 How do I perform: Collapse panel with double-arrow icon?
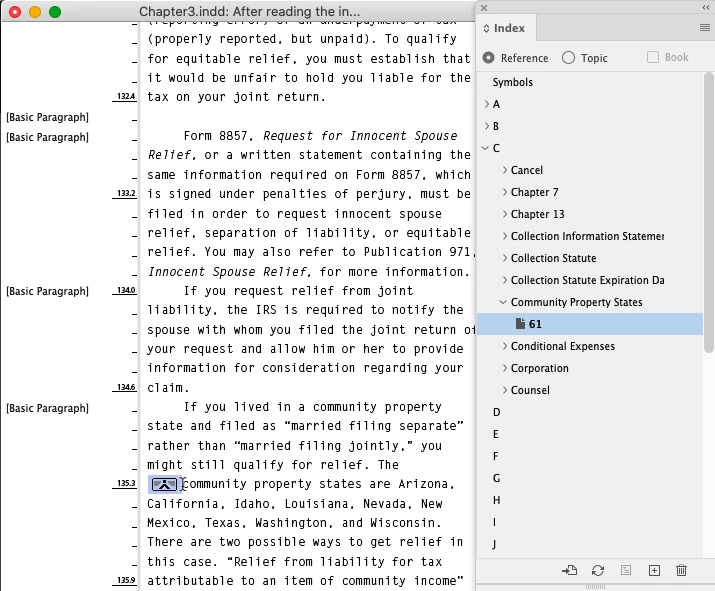[x=705, y=8]
